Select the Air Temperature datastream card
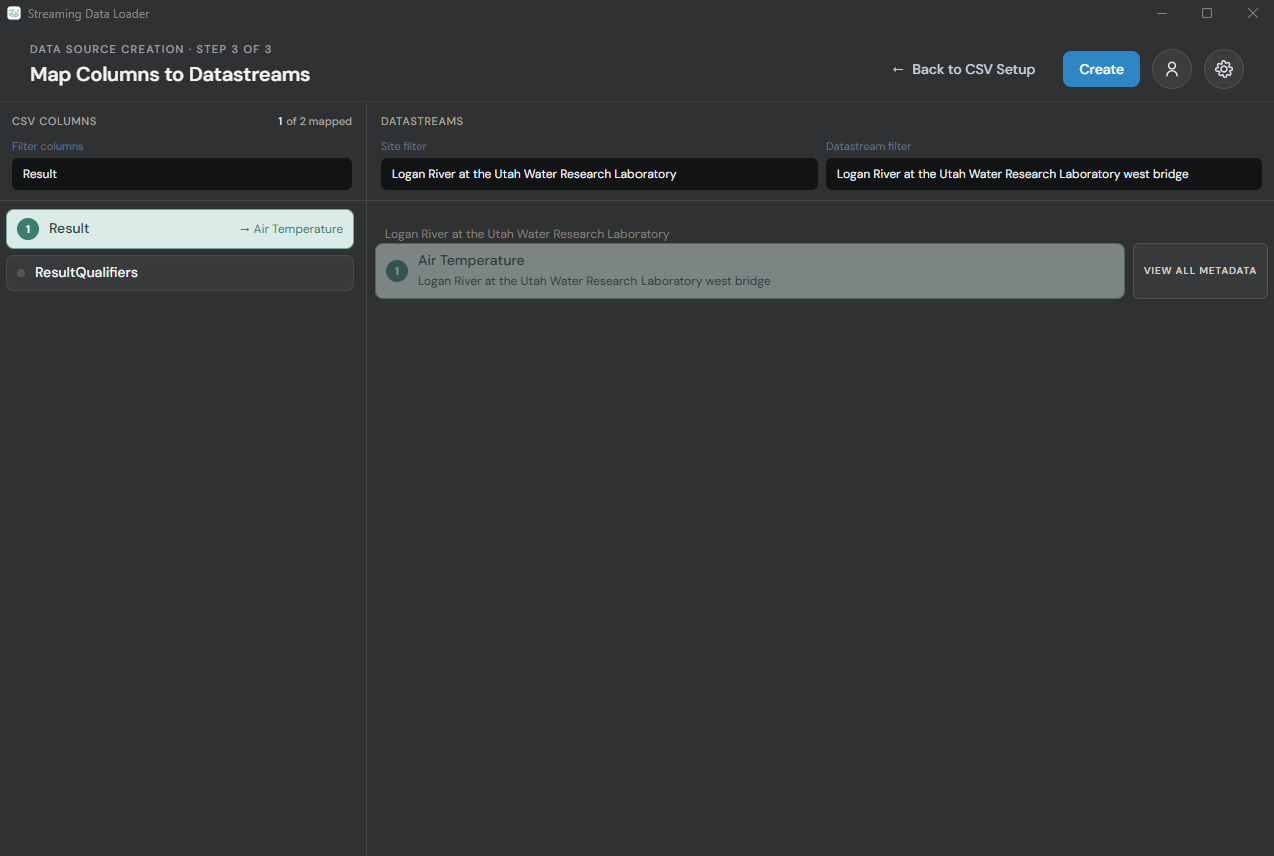This screenshot has width=1274, height=856. point(750,271)
